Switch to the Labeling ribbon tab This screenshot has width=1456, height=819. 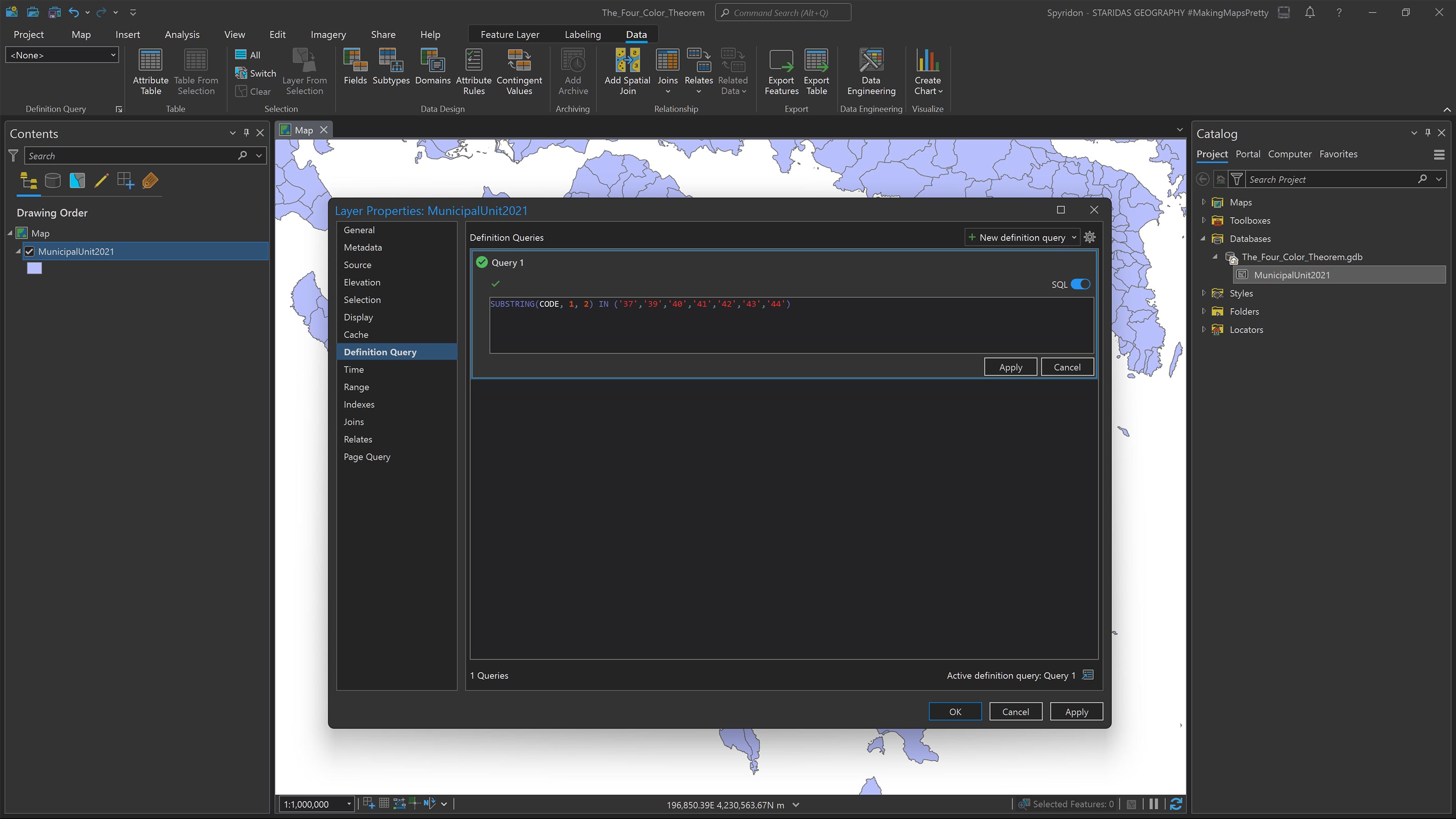(x=582, y=35)
